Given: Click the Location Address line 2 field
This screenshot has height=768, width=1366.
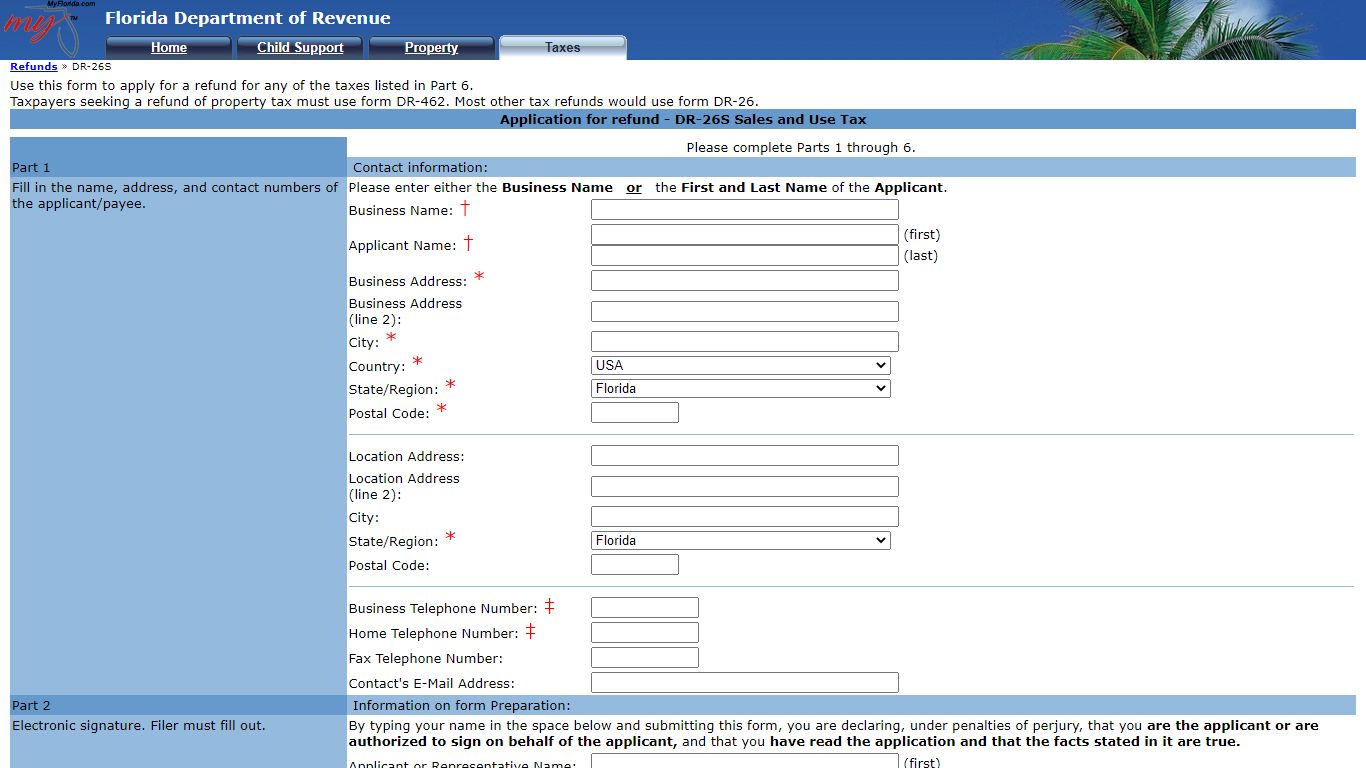Looking at the screenshot, I should pyautogui.click(x=745, y=486).
